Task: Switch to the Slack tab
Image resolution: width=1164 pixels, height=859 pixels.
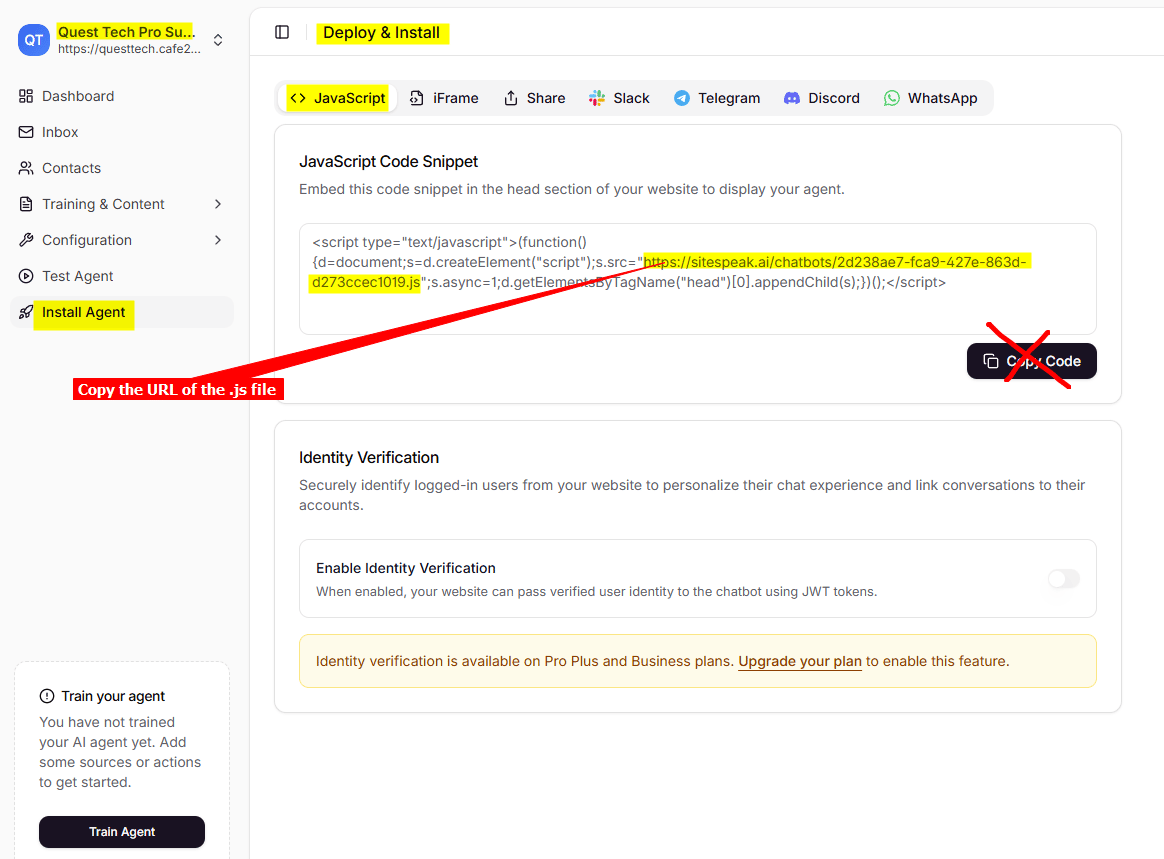Action: tap(619, 98)
